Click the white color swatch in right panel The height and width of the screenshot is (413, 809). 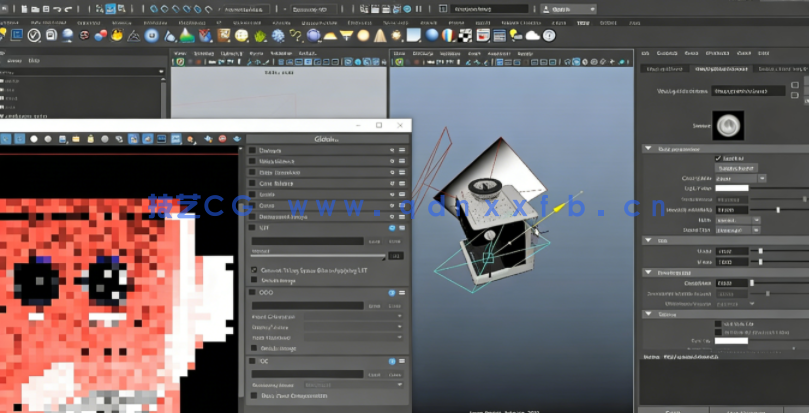732,188
